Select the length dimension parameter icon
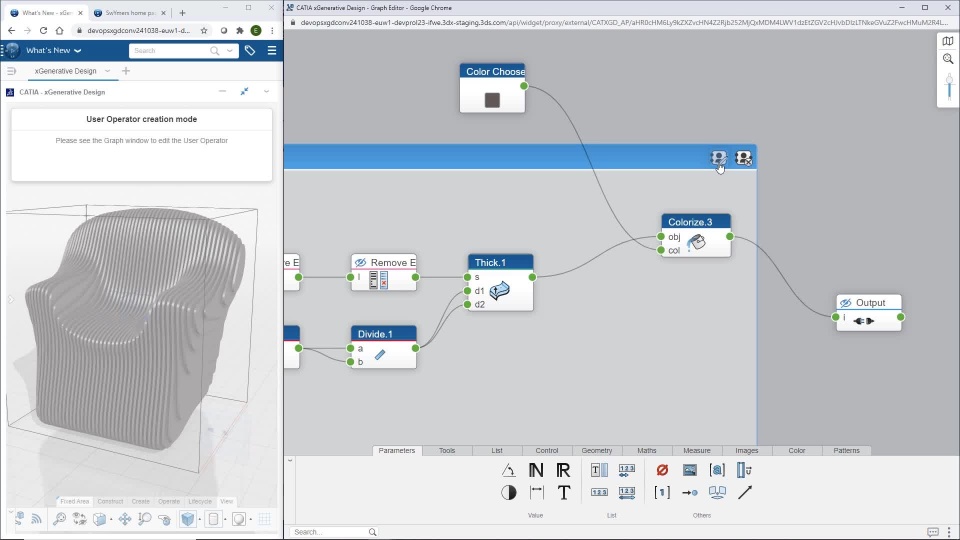 tap(536, 492)
